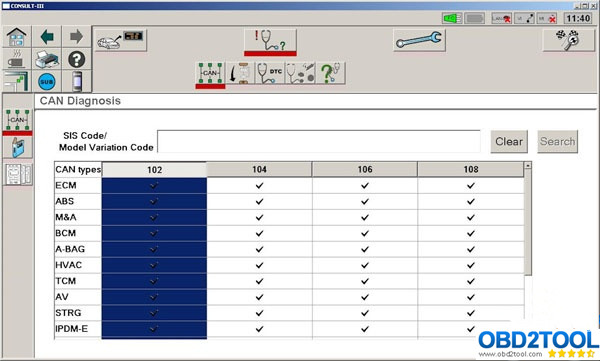Click the MI status icon with red X
The image size is (600, 361).
pos(547,18)
